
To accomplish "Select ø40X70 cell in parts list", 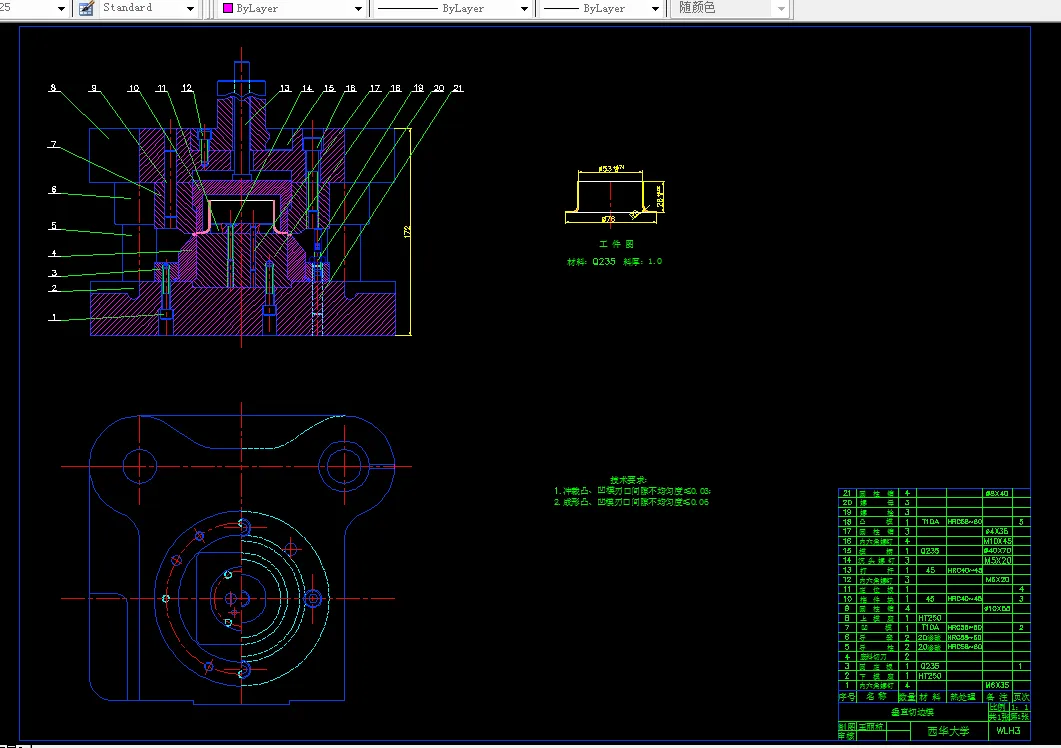I will point(997,551).
